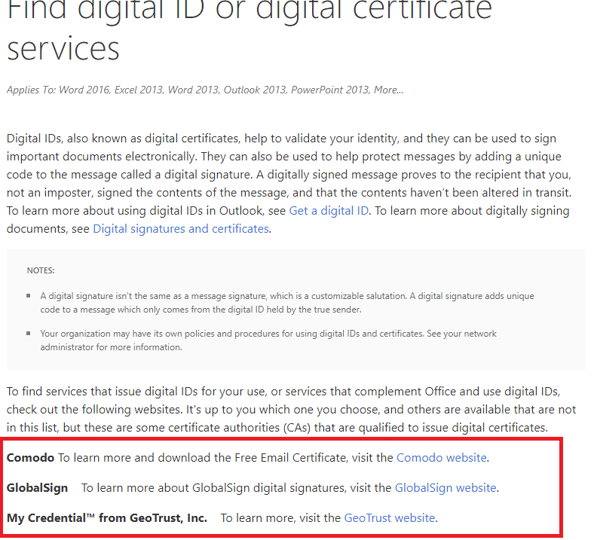
Task: Click the second note's square bullet
Action: pos(28,333)
